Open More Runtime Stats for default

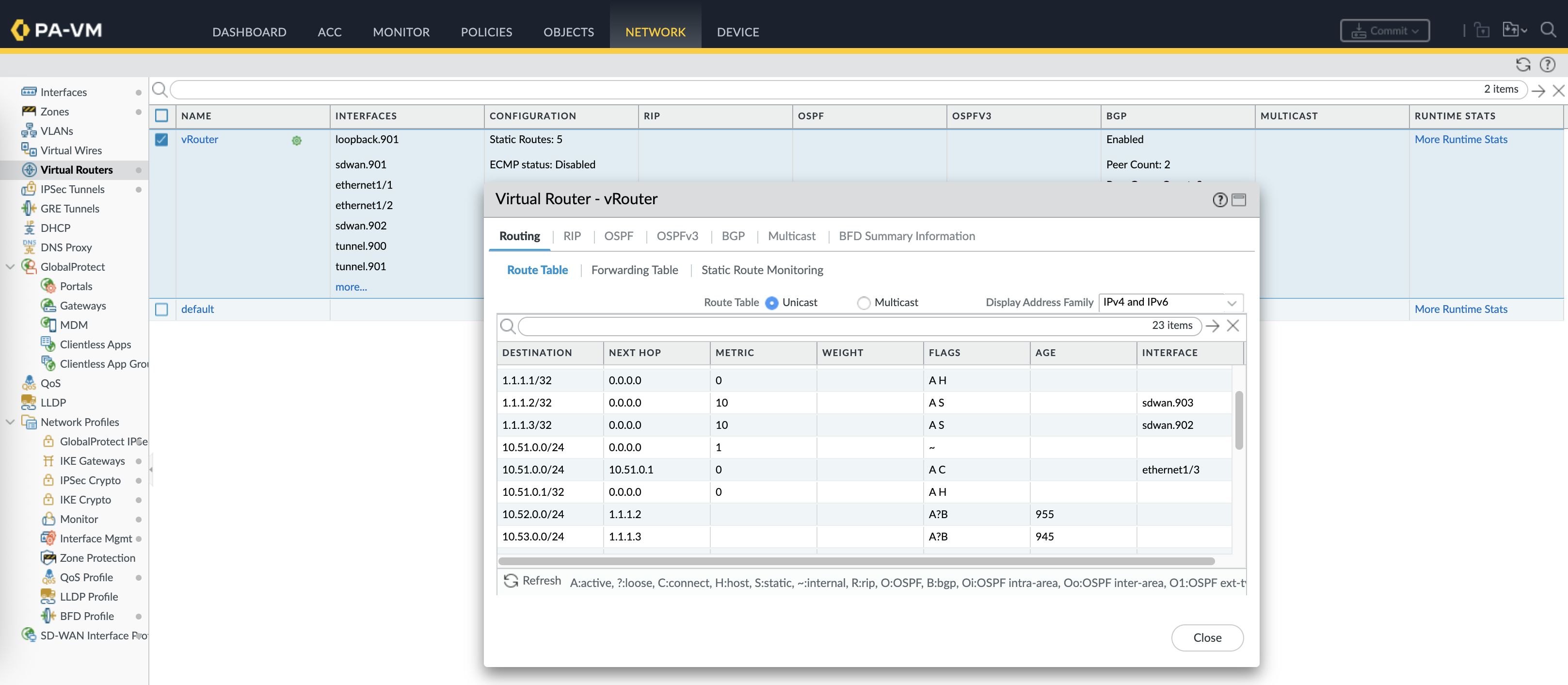tap(1460, 310)
